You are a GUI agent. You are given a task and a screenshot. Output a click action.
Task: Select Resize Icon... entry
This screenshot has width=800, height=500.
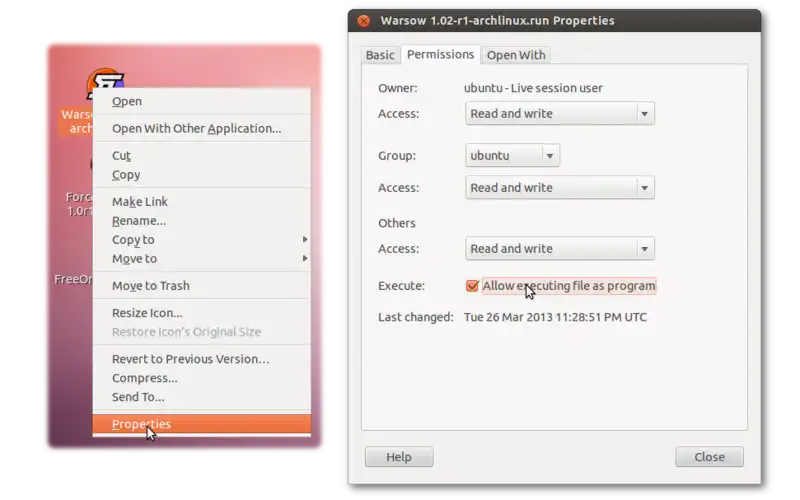[x=202, y=313]
